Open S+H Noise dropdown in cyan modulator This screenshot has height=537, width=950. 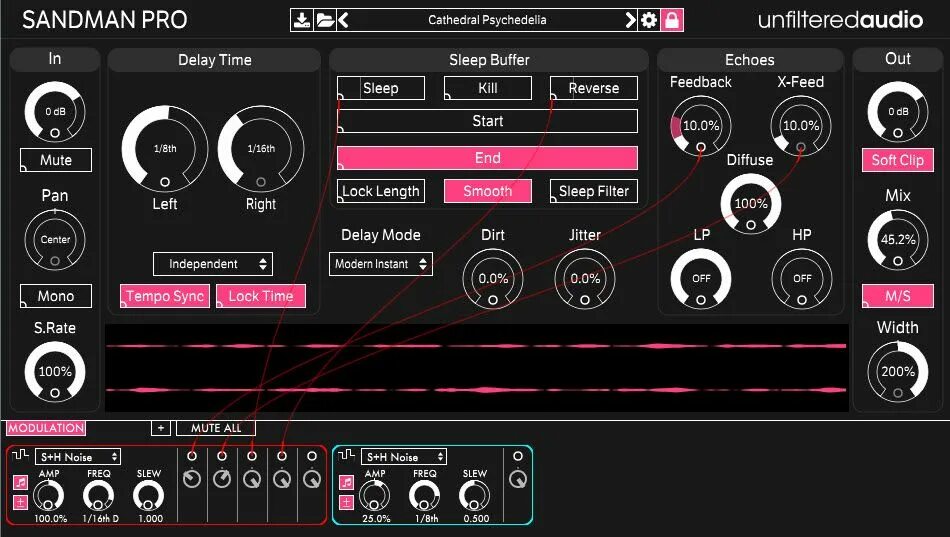[x=404, y=457]
